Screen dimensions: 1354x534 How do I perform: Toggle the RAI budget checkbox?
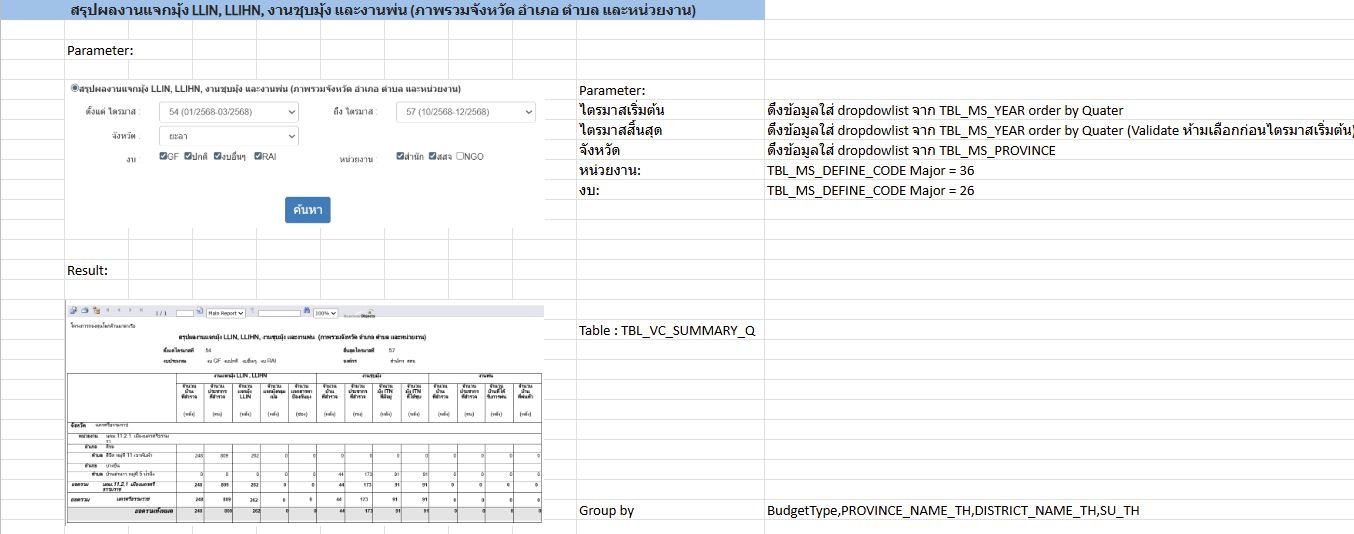tap(258, 156)
